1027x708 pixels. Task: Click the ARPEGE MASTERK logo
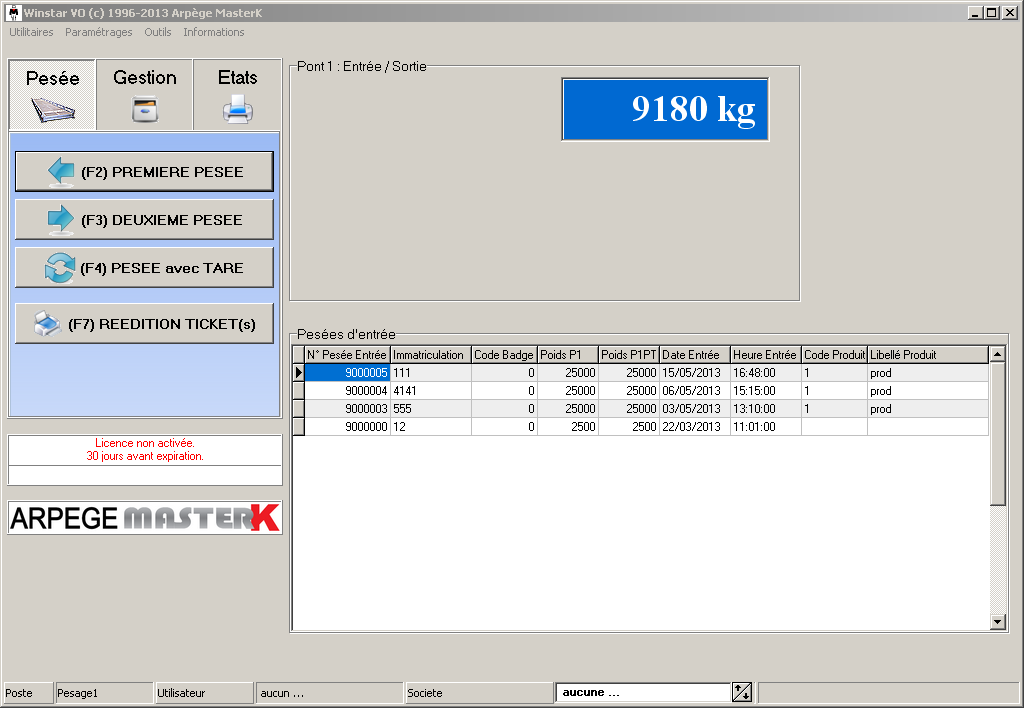click(x=144, y=518)
